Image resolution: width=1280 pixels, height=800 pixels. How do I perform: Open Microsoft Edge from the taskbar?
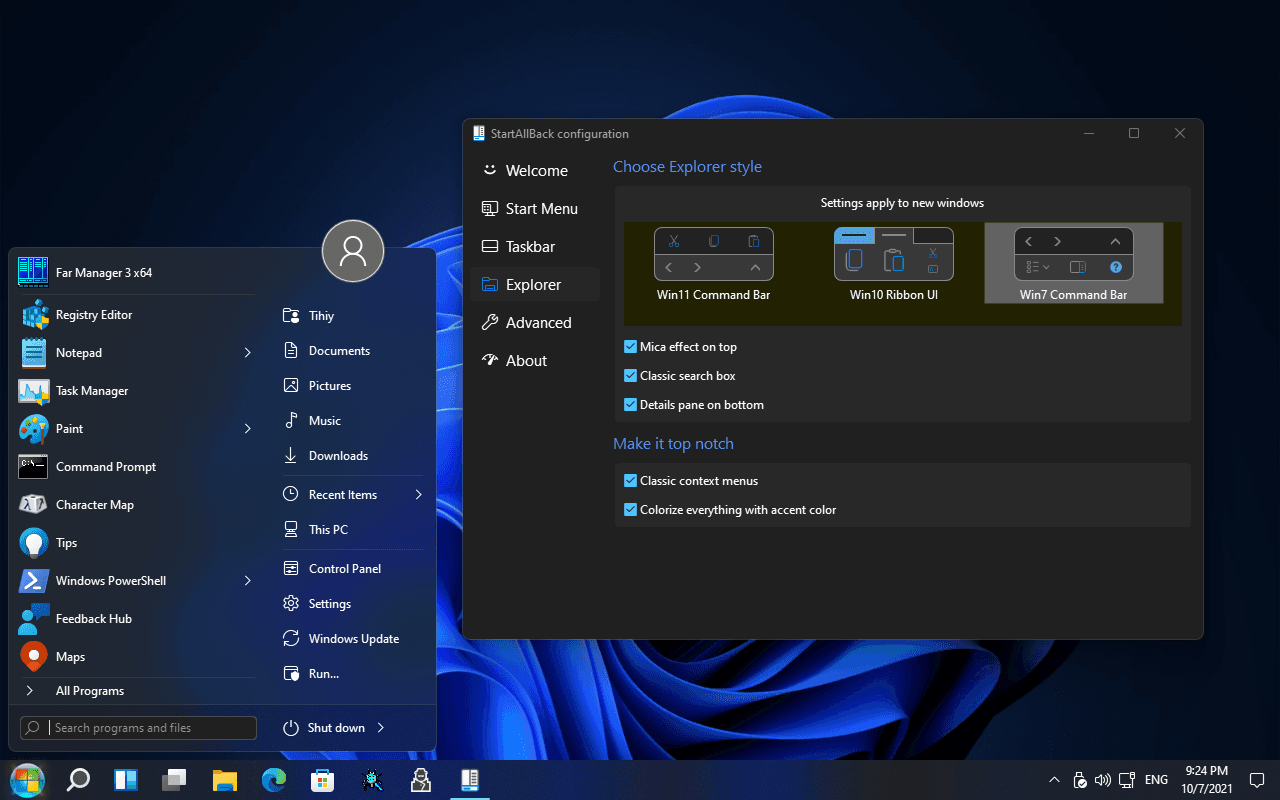(x=274, y=780)
